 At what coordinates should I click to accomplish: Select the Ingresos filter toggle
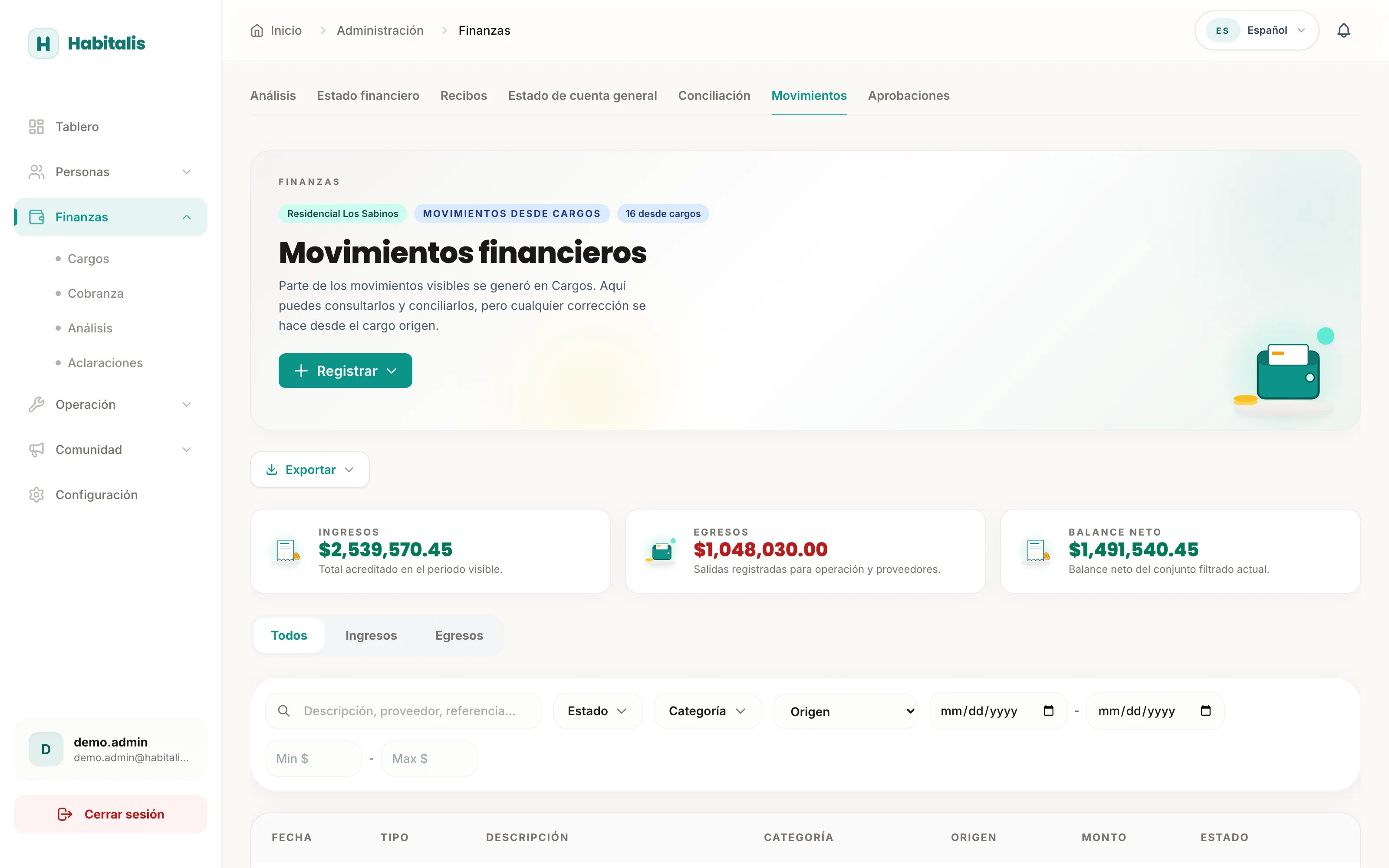[x=372, y=635]
